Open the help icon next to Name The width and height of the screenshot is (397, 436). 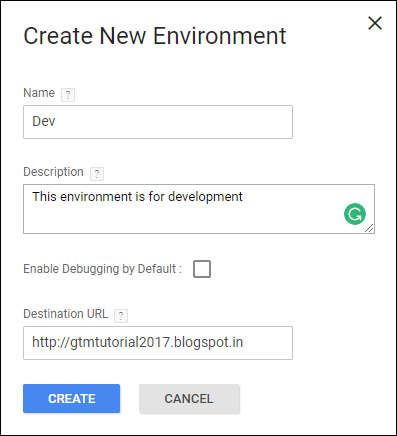tap(68, 95)
